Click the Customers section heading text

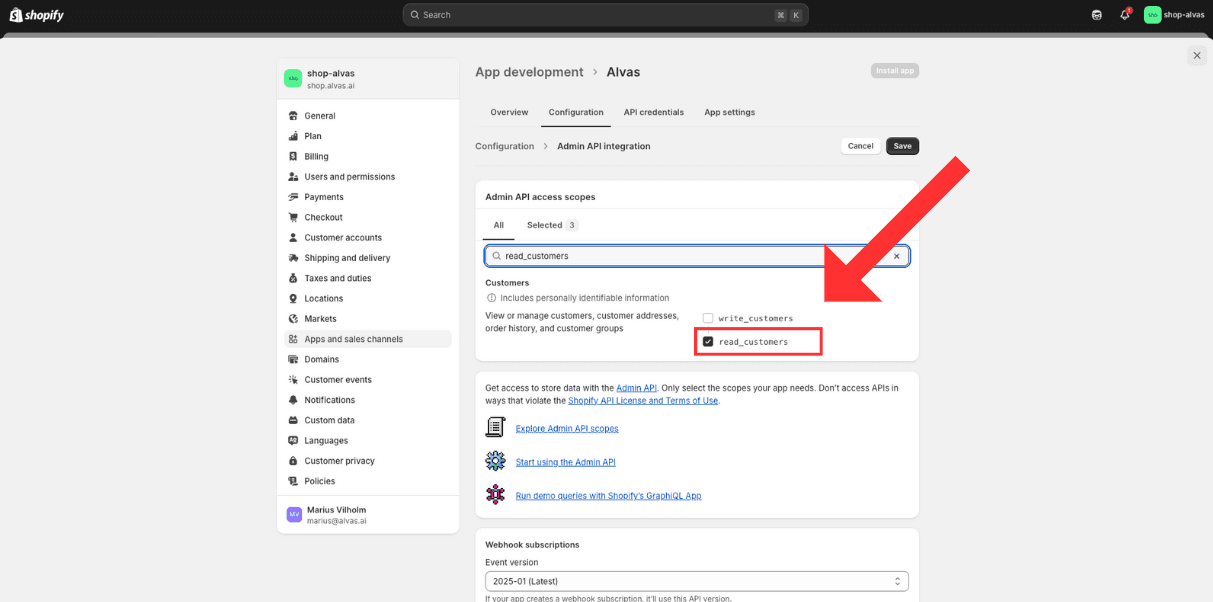tap(507, 283)
